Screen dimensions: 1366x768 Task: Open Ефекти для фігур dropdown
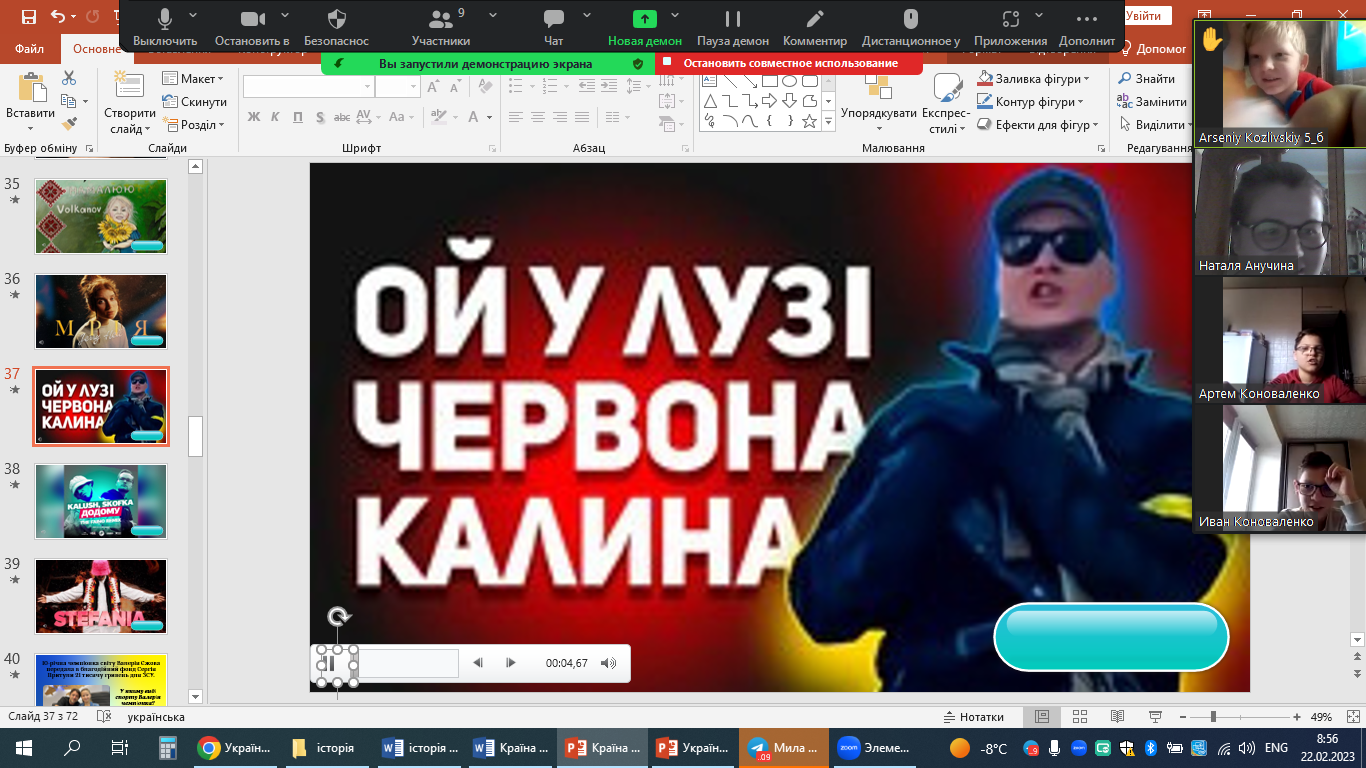coord(1039,124)
